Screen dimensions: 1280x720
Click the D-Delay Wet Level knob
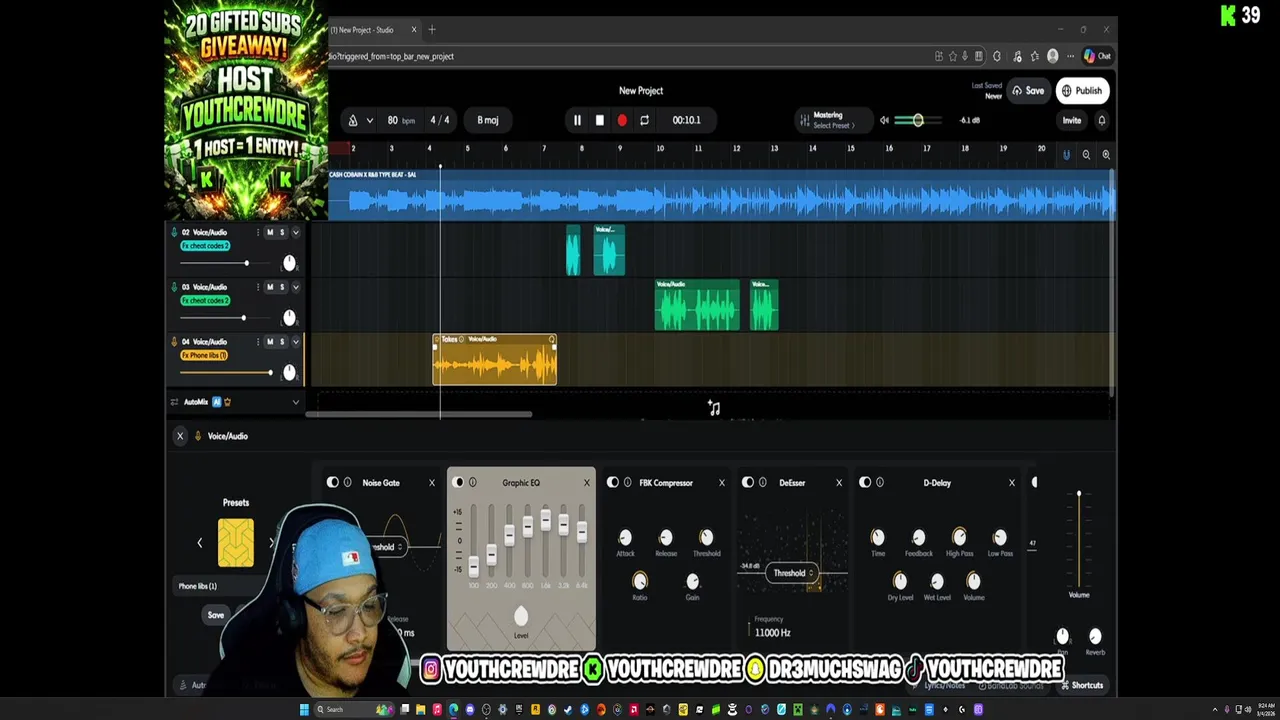(937, 581)
